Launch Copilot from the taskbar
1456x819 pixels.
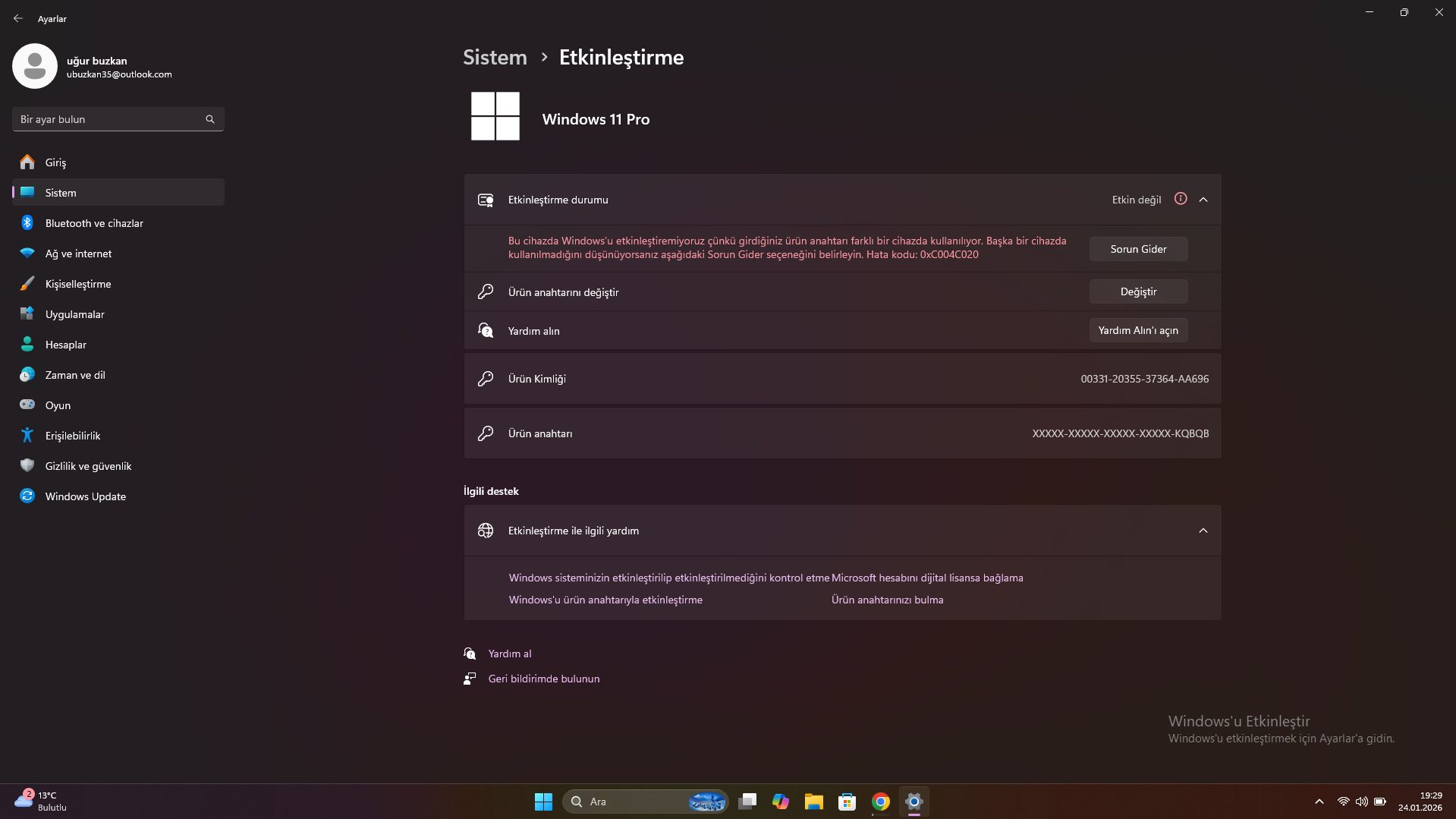click(x=781, y=802)
